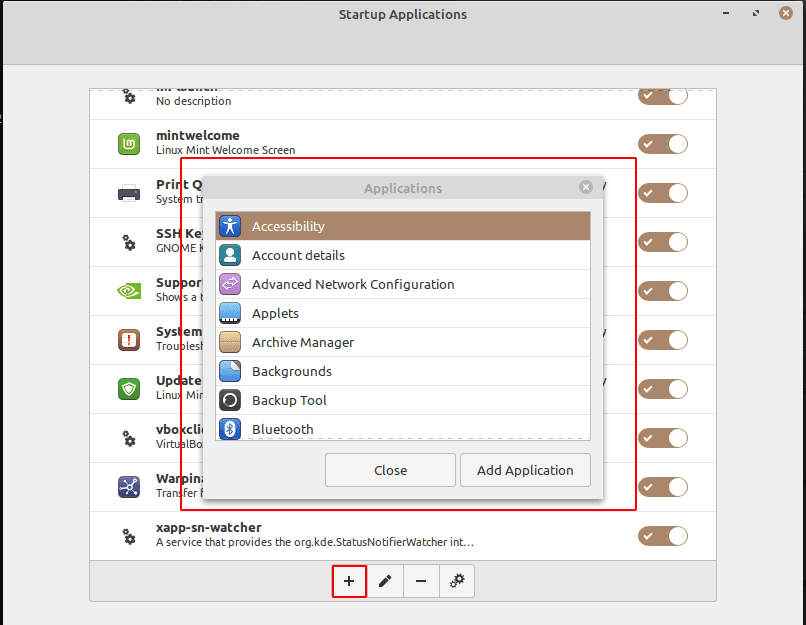806x625 pixels.
Task: Select Bluetooth entry in the list
Action: point(403,428)
